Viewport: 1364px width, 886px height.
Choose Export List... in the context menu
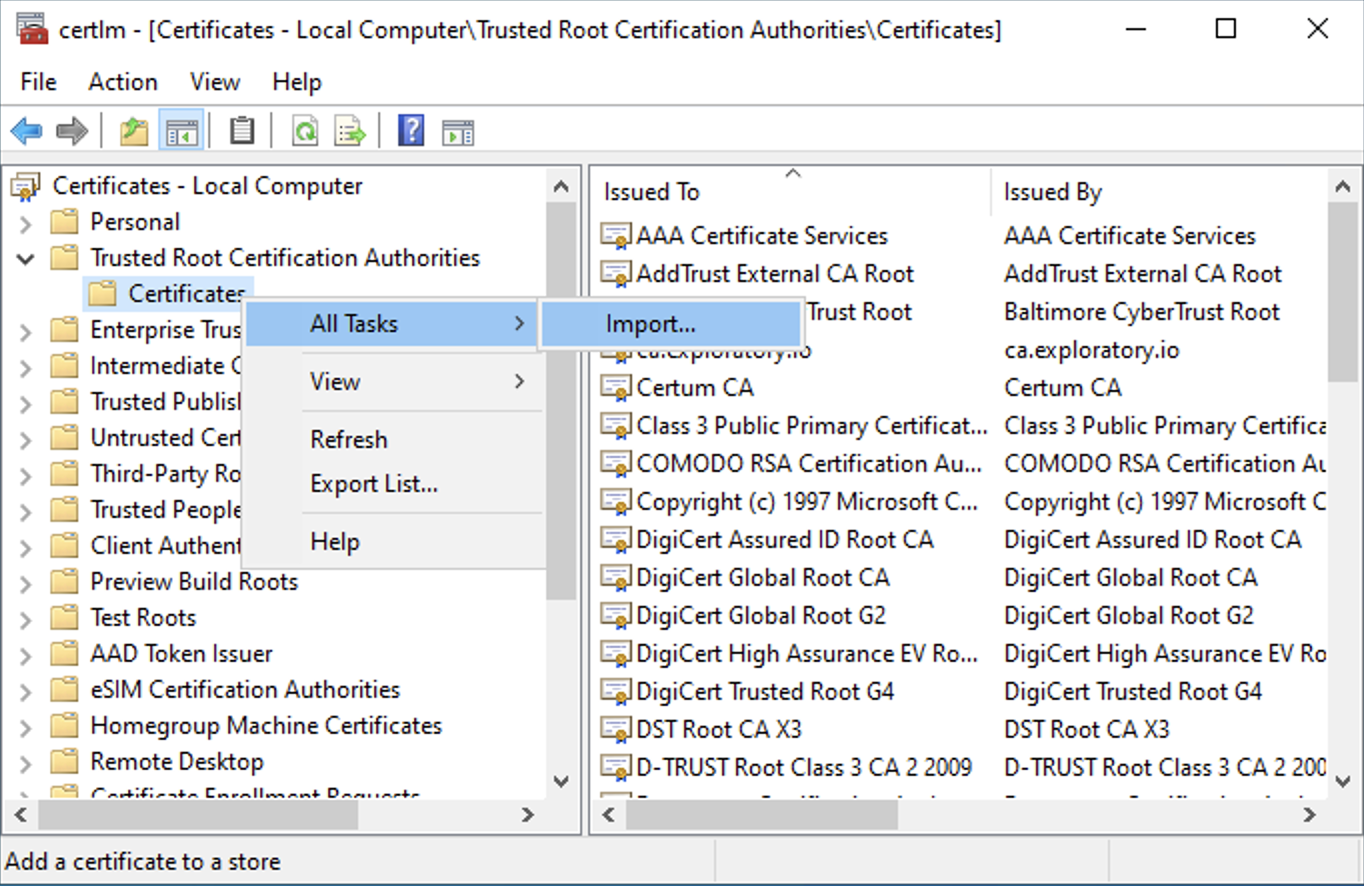[x=392, y=484]
